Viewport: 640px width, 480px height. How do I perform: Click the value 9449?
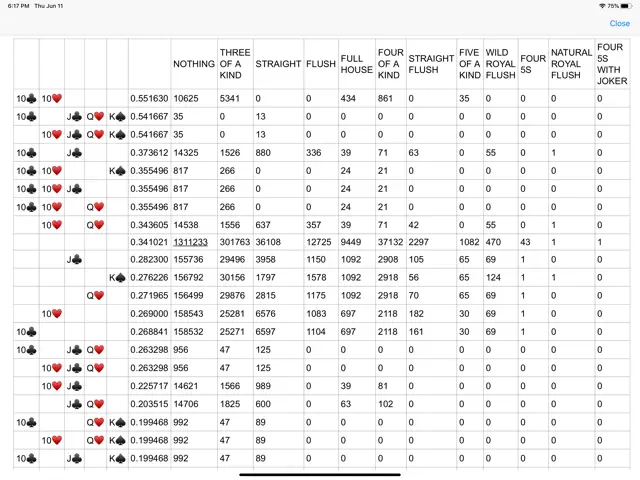coord(351,242)
